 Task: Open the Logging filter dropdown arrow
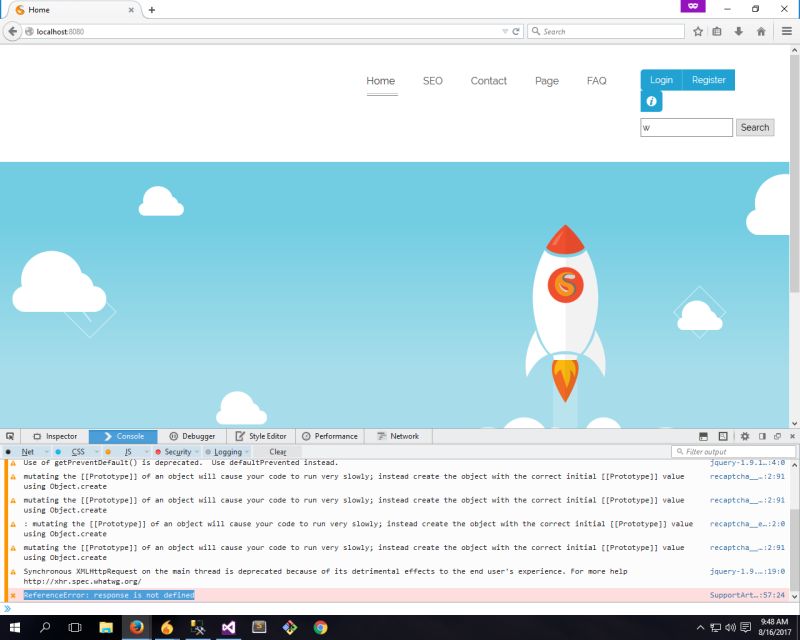click(246, 451)
